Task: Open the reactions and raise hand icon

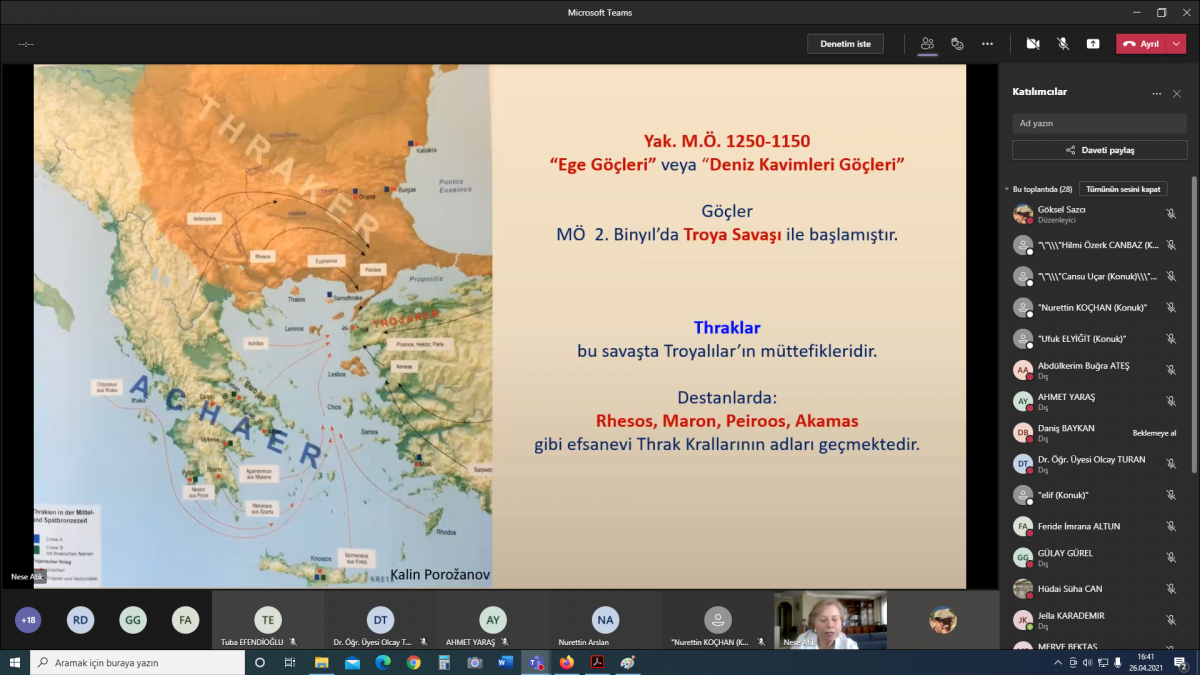Action: (x=957, y=44)
